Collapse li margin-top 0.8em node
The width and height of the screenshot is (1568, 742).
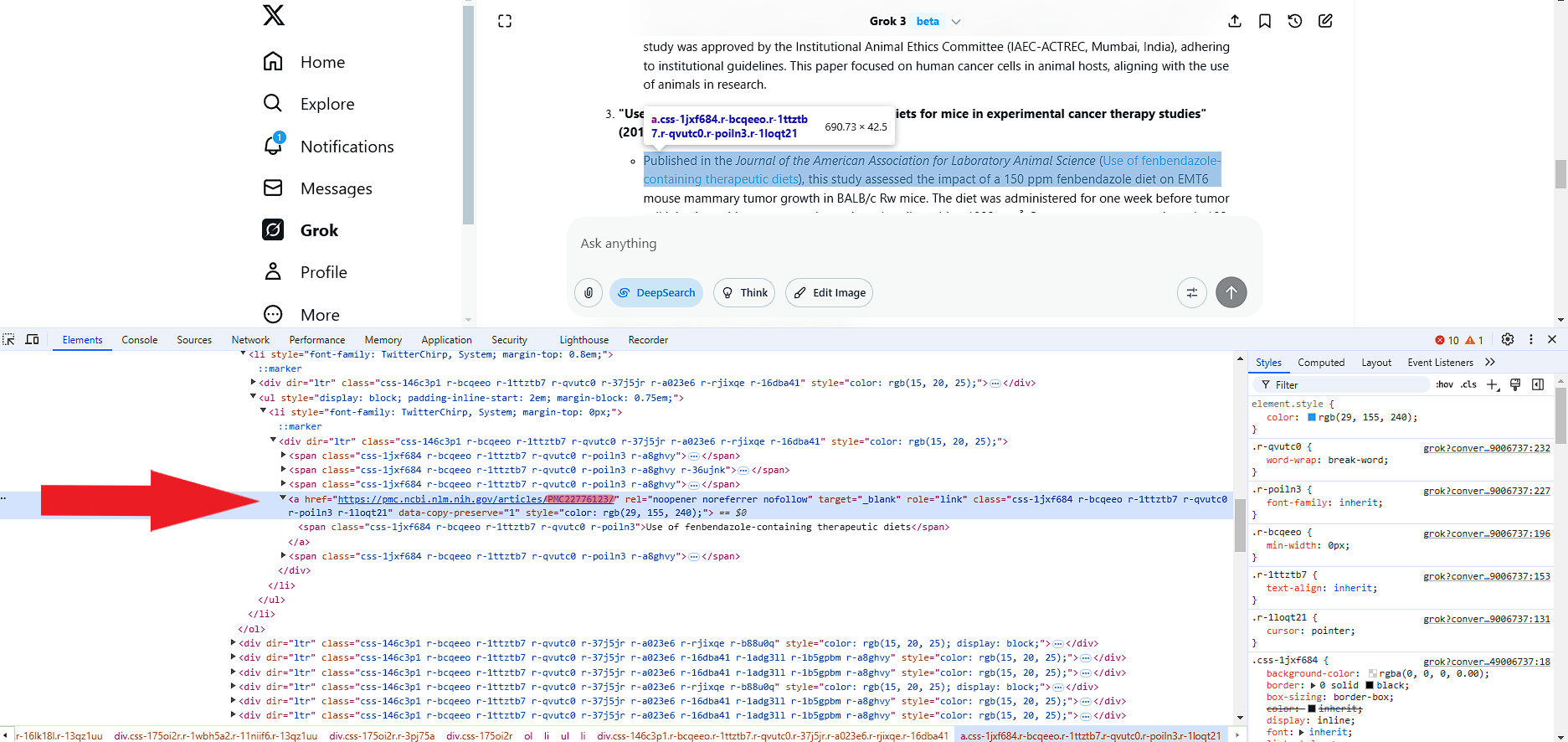[243, 354]
